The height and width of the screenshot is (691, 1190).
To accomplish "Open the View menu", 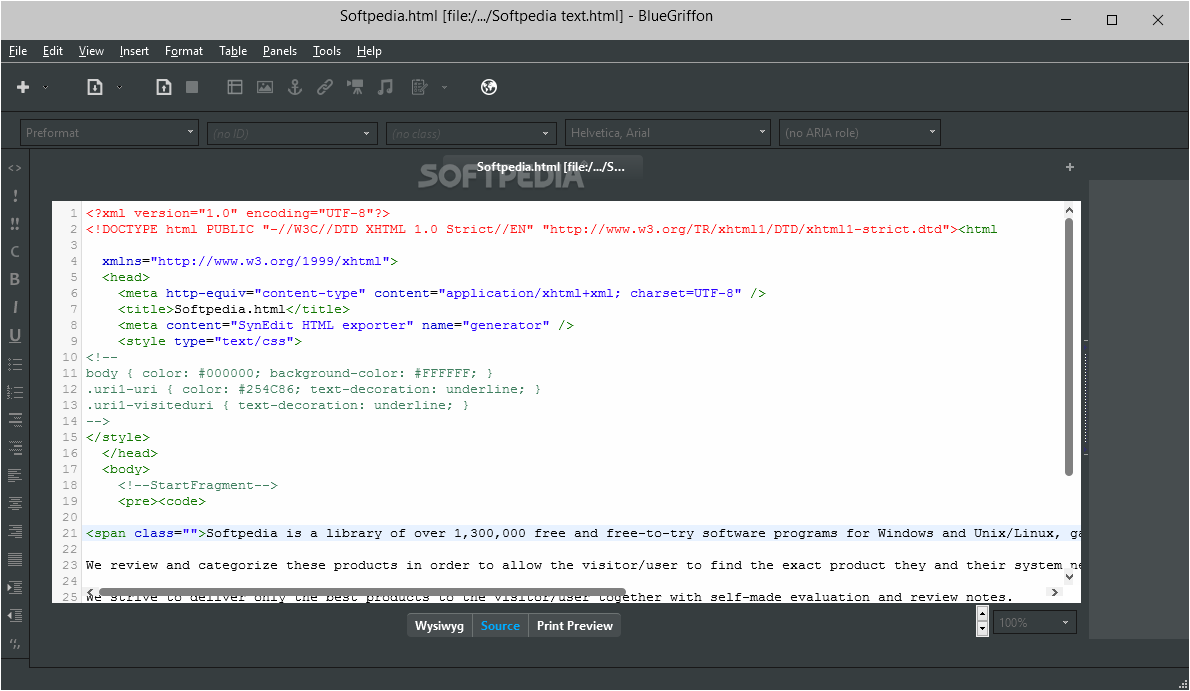I will pyautogui.click(x=91, y=51).
